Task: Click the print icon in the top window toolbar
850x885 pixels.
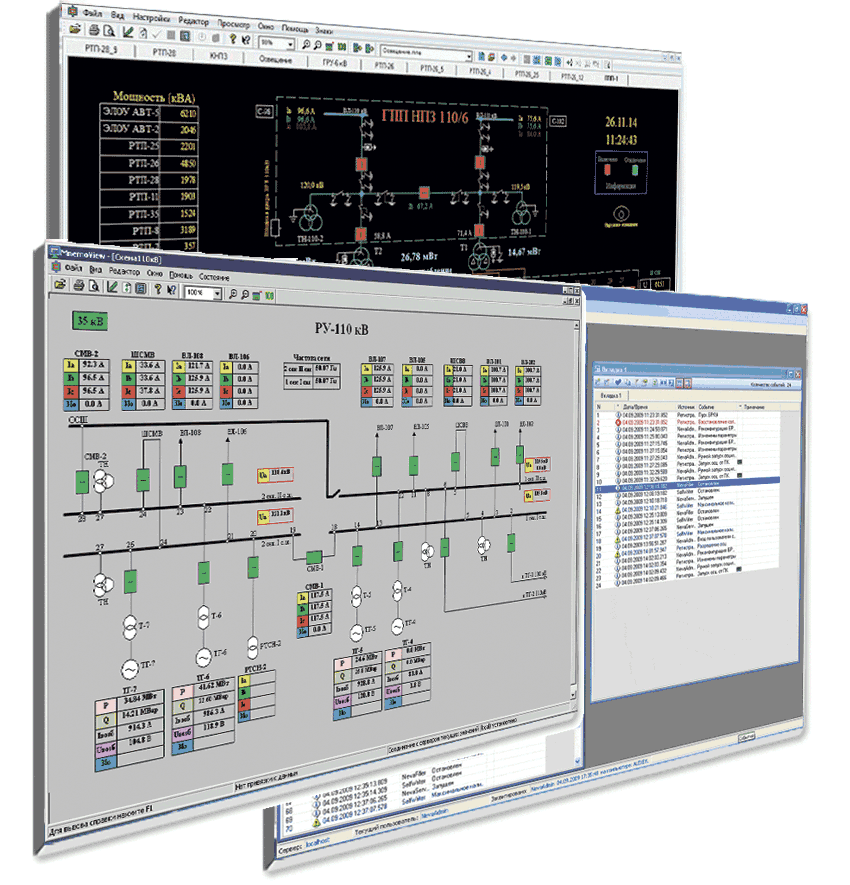Action: pos(94,30)
